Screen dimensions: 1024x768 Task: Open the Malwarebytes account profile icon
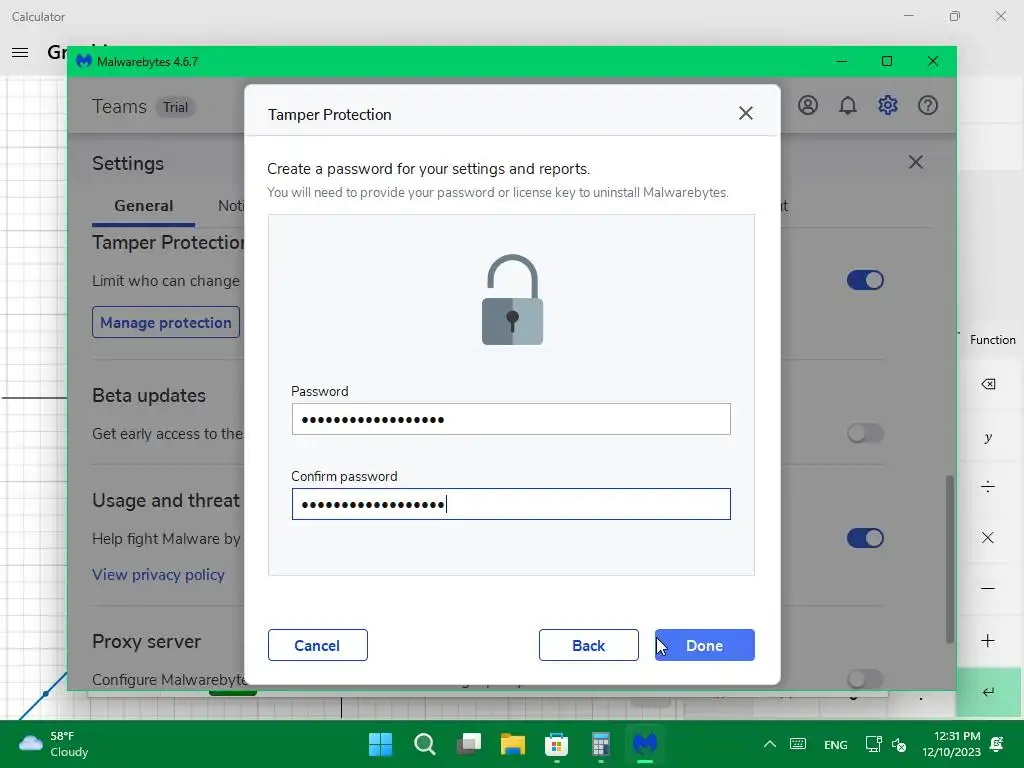[808, 105]
